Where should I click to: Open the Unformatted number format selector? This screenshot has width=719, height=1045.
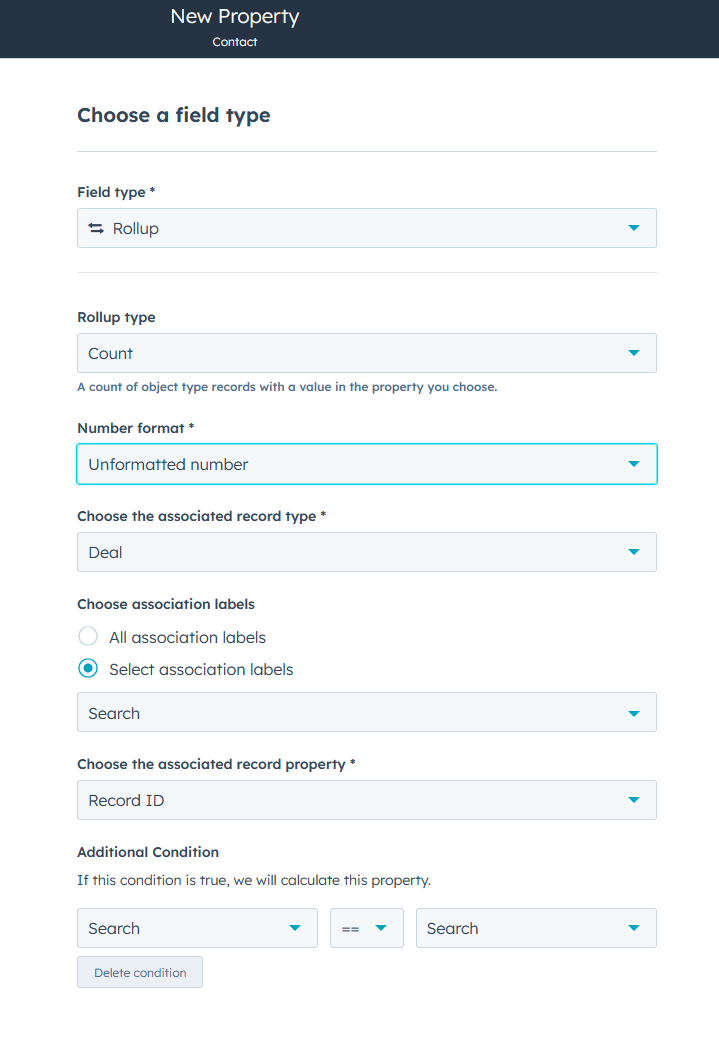coord(366,464)
